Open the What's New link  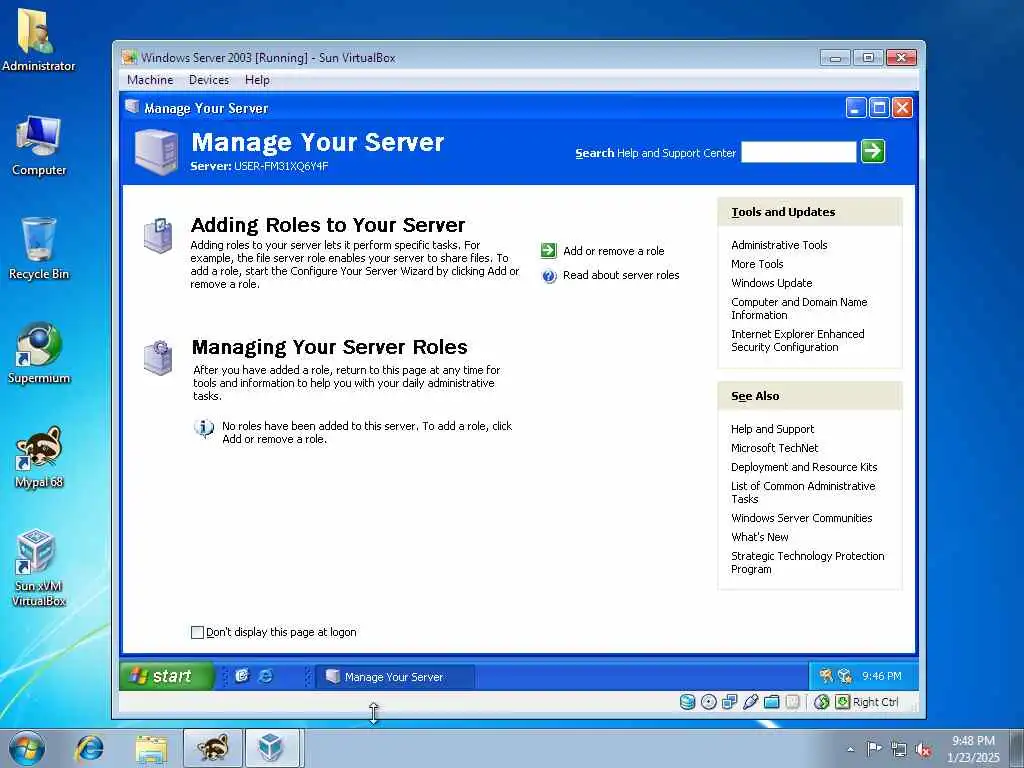pos(760,537)
